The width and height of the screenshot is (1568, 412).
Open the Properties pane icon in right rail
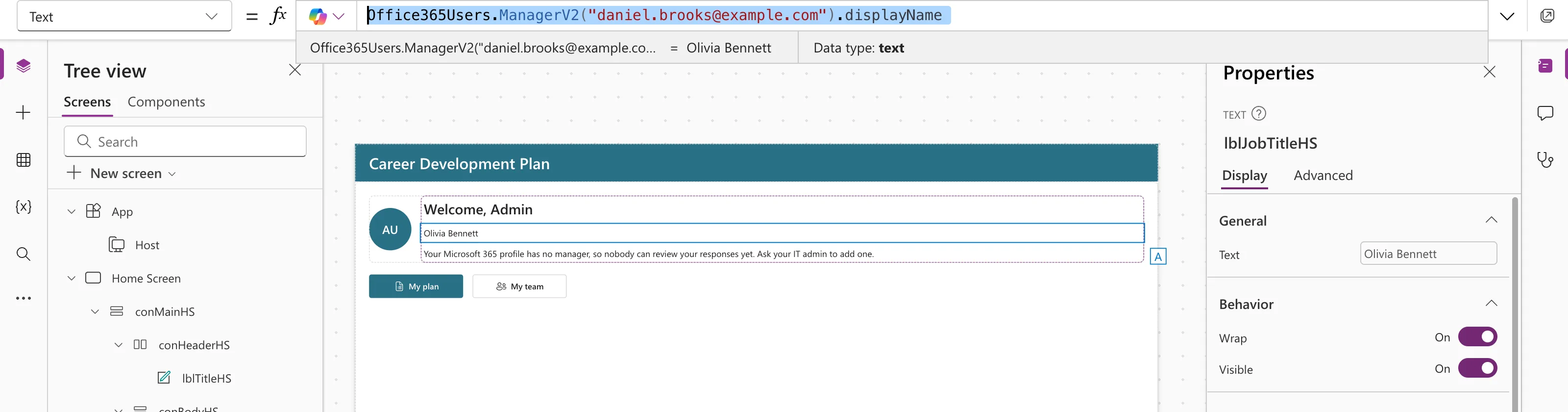(1545, 66)
